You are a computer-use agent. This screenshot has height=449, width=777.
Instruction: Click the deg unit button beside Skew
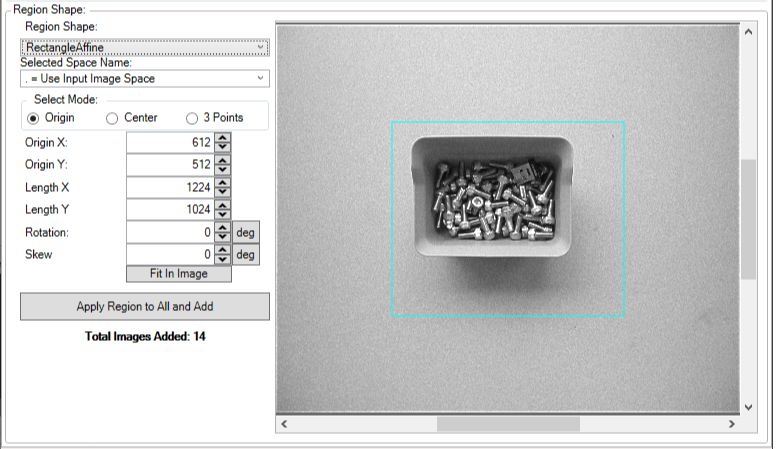(x=246, y=255)
